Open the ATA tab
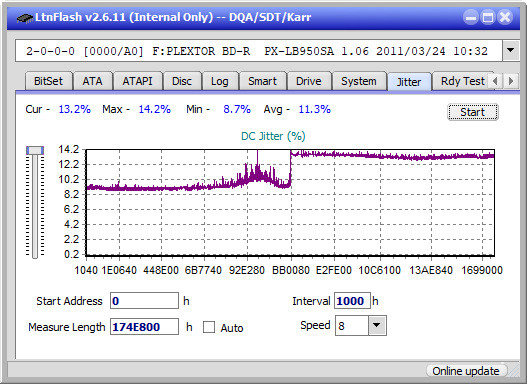The height and width of the screenshot is (384, 527). click(x=92, y=81)
